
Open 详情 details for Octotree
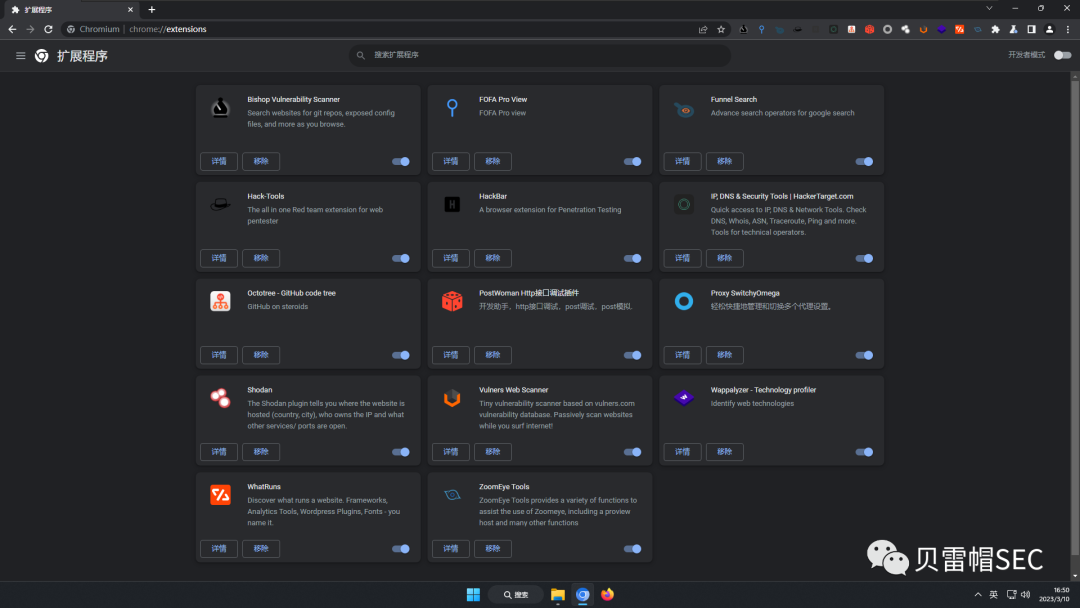tap(219, 355)
